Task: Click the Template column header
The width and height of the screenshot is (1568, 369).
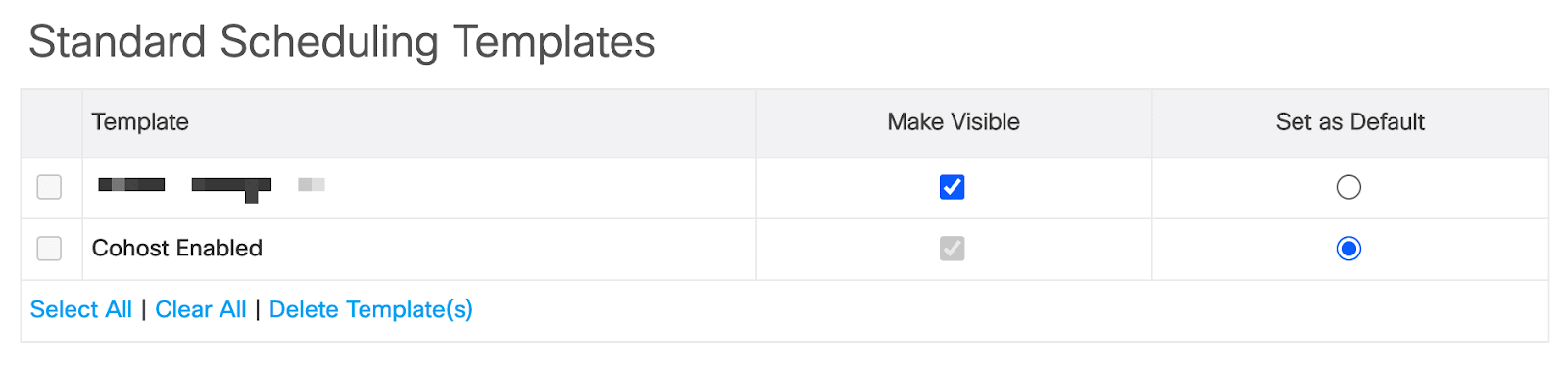Action: (x=140, y=122)
